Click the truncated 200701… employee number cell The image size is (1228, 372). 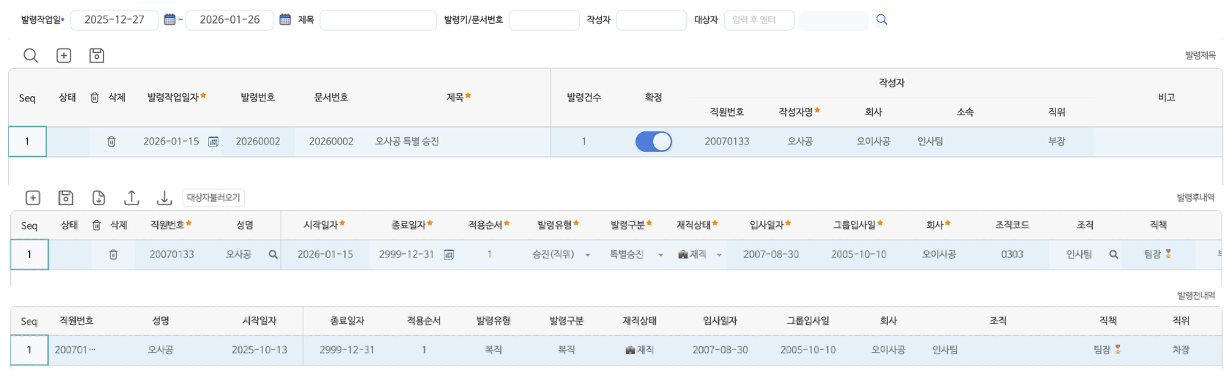tap(76, 350)
